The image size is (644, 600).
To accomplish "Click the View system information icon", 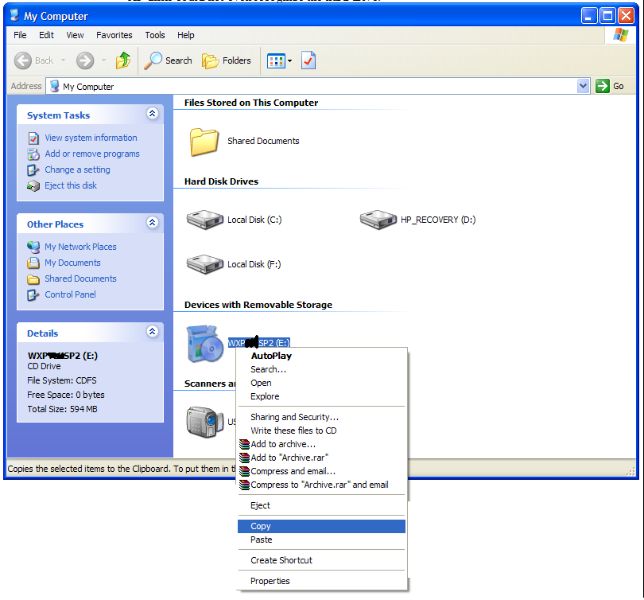I will click(33, 138).
